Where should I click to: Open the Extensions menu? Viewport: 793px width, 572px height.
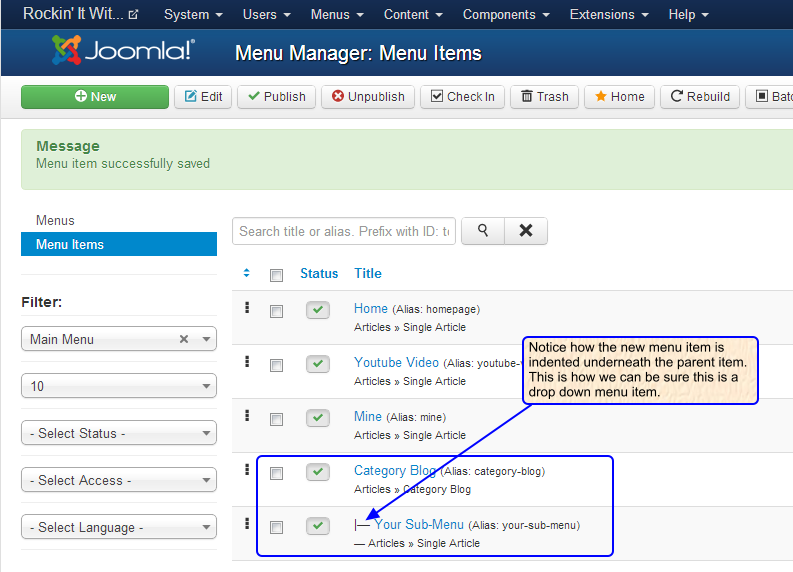click(609, 15)
